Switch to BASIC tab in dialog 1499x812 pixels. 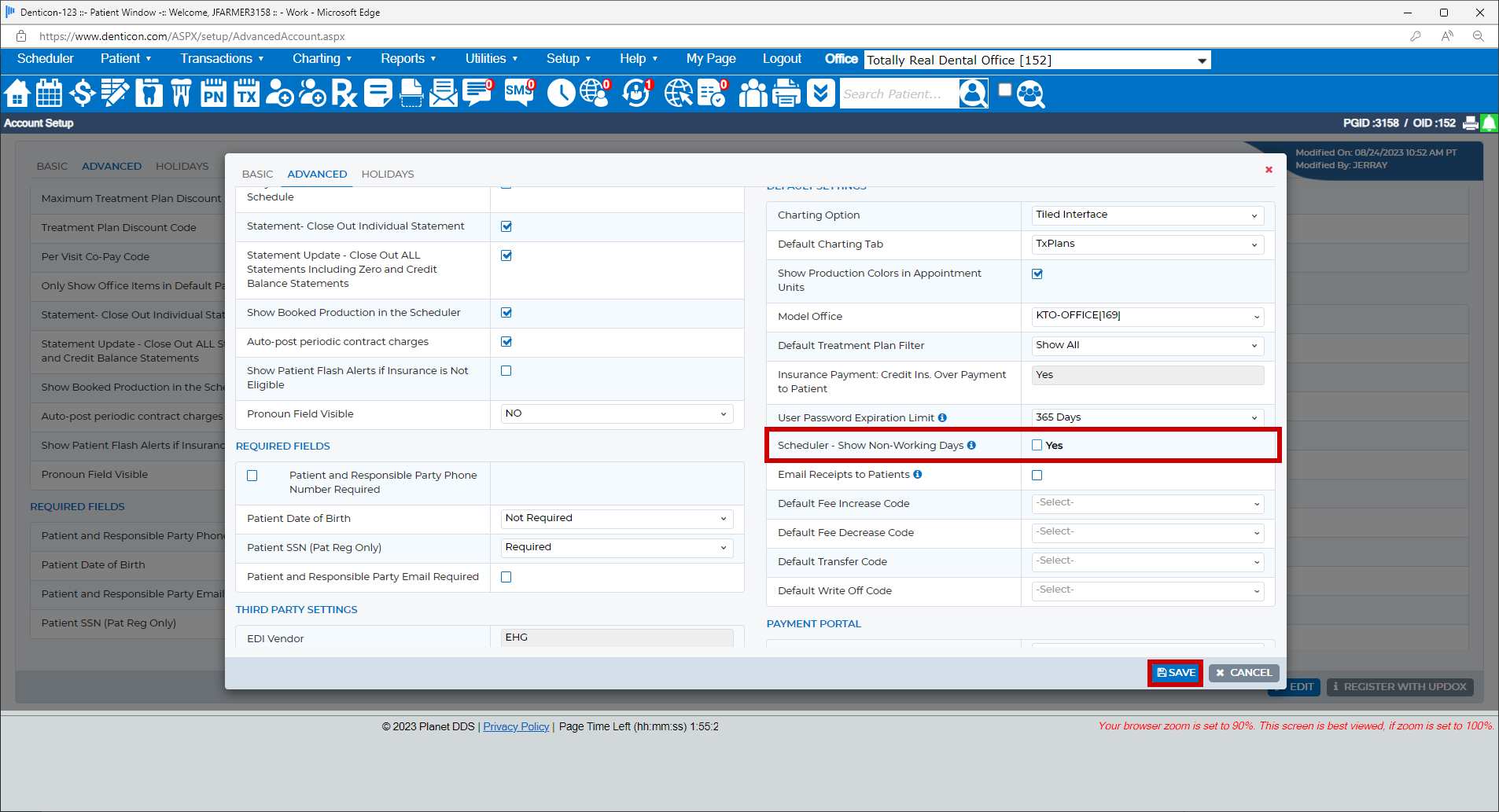point(257,174)
